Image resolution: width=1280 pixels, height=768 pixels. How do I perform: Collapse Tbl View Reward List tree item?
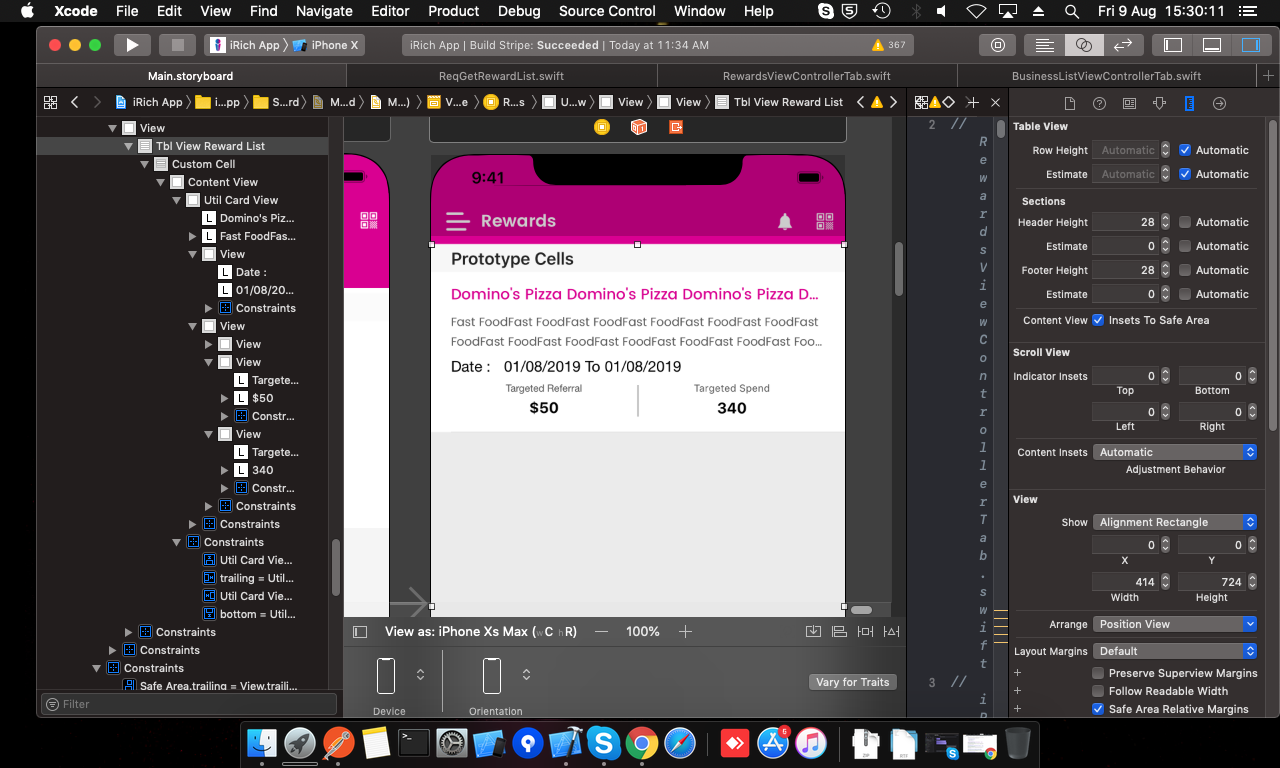click(x=129, y=146)
